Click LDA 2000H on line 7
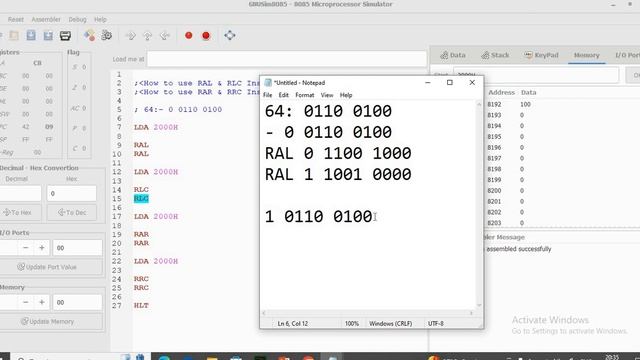 coord(156,127)
